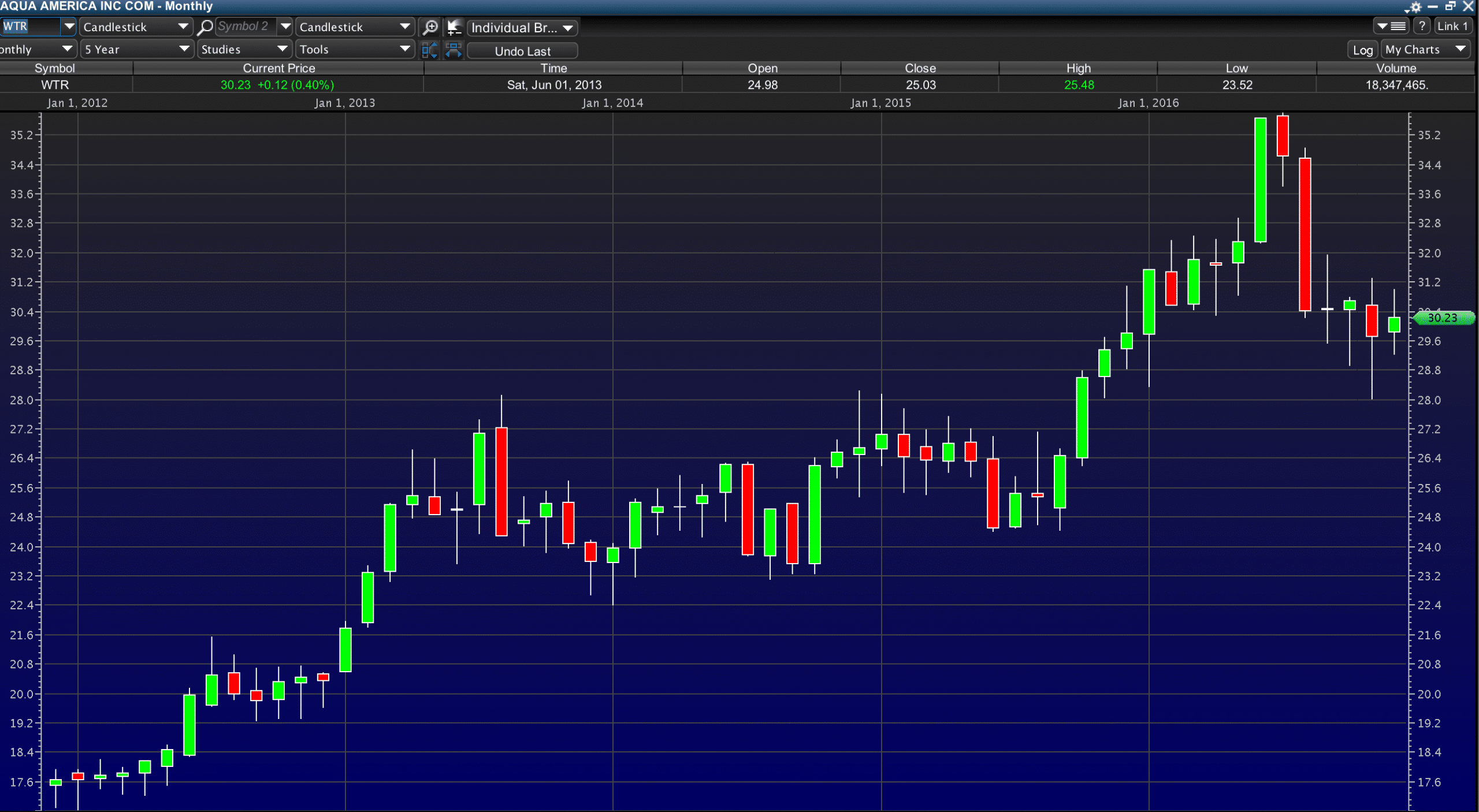This screenshot has width=1479, height=812.
Task: Open the Tools dropdown menu
Action: point(355,49)
